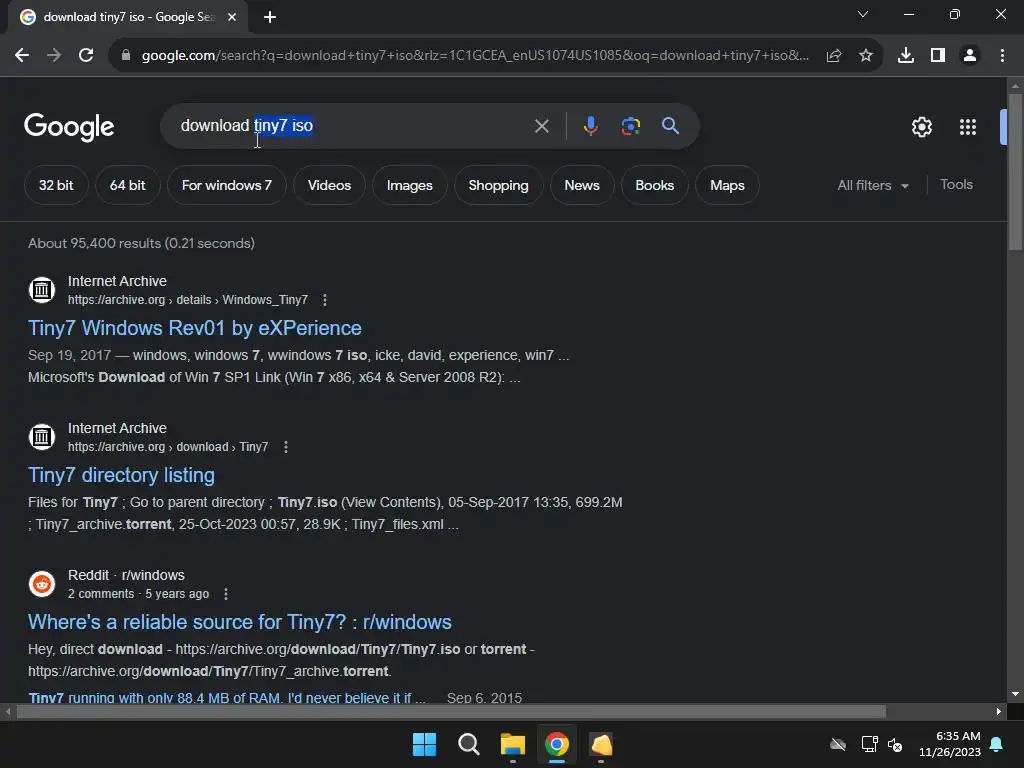Reload the current page
The image size is (1024, 768).
click(x=86, y=56)
